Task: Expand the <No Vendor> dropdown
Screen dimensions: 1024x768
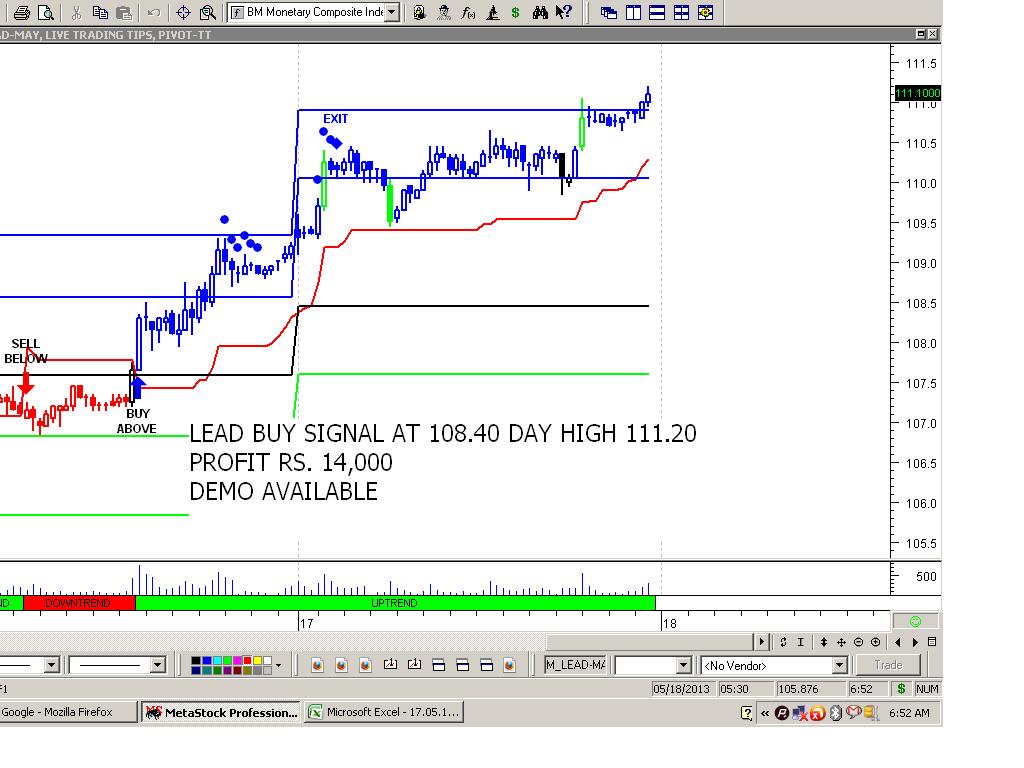Action: click(840, 665)
